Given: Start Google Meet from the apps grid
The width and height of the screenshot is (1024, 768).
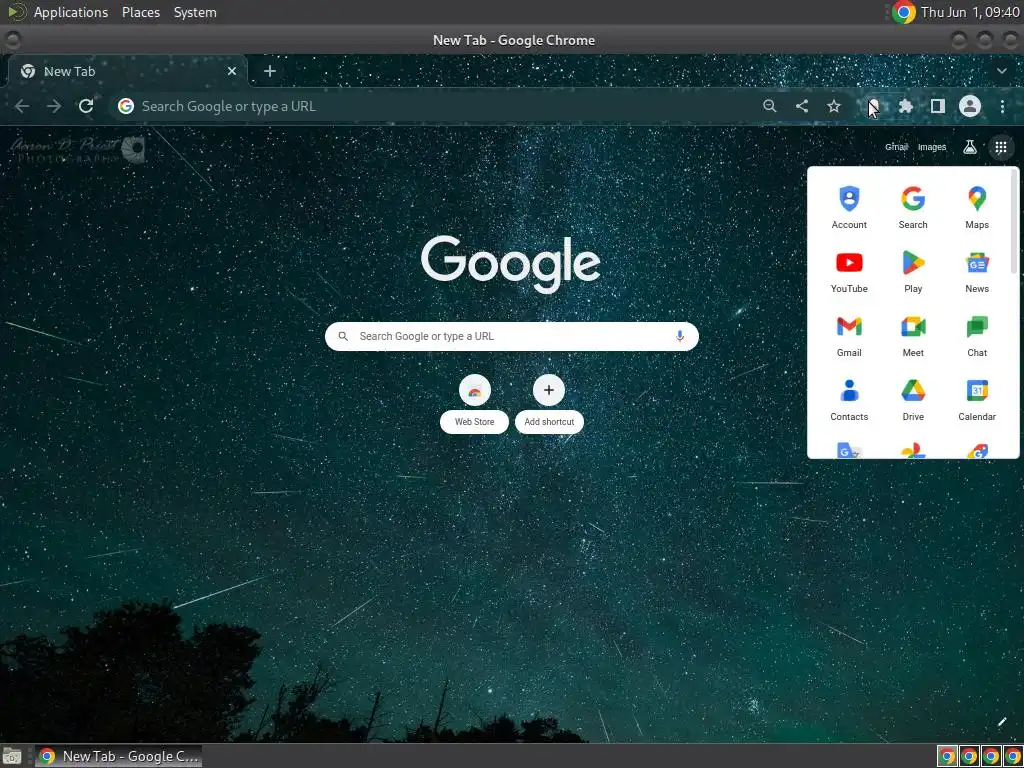Looking at the screenshot, I should coord(913,335).
